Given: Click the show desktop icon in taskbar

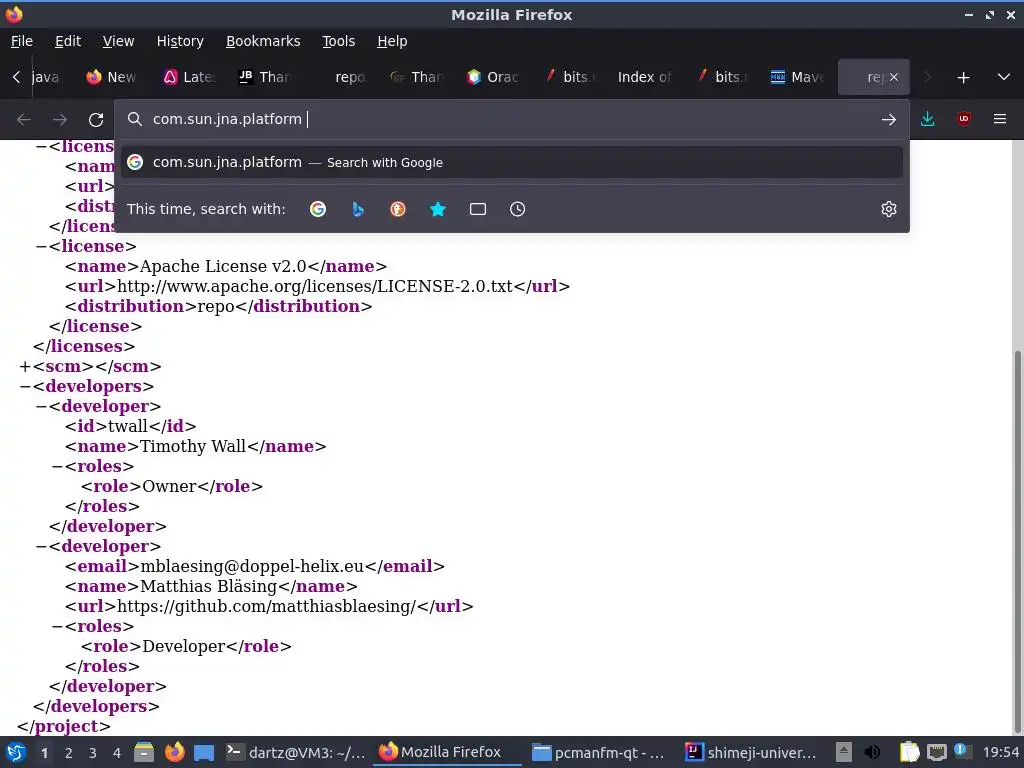Looking at the screenshot, I should pyautogui.click(x=204, y=752).
